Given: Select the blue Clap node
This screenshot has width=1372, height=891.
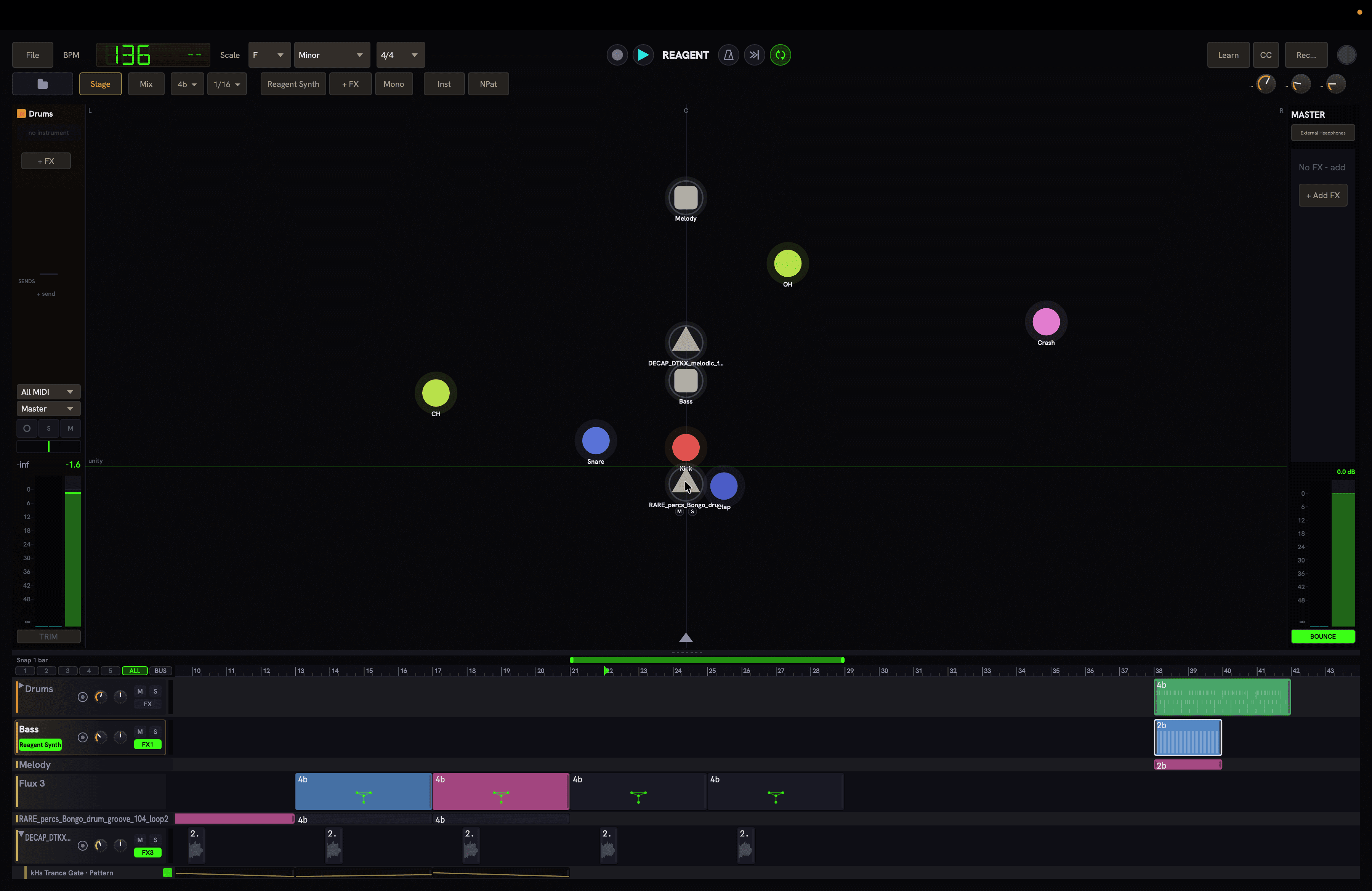Looking at the screenshot, I should 723,486.
